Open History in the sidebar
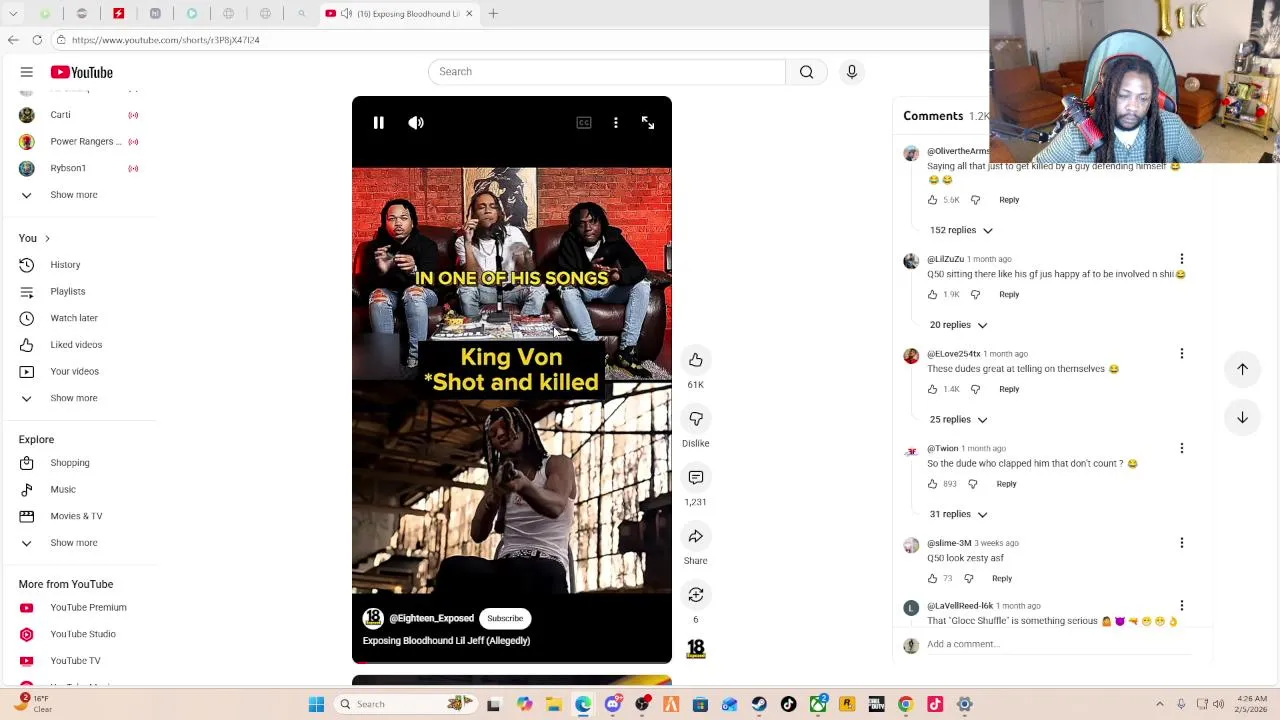This screenshot has width=1280, height=720. [x=65, y=265]
